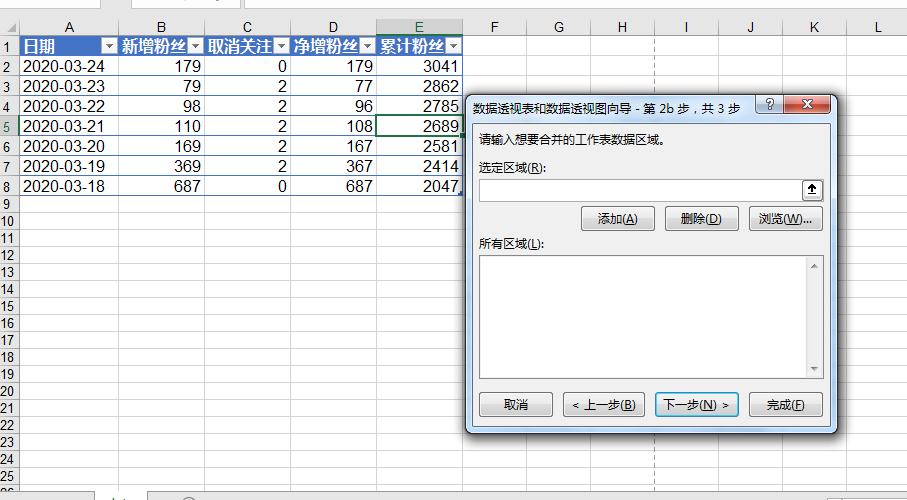Click cell with value 2414
This screenshot has height=500, width=907.
(x=419, y=166)
